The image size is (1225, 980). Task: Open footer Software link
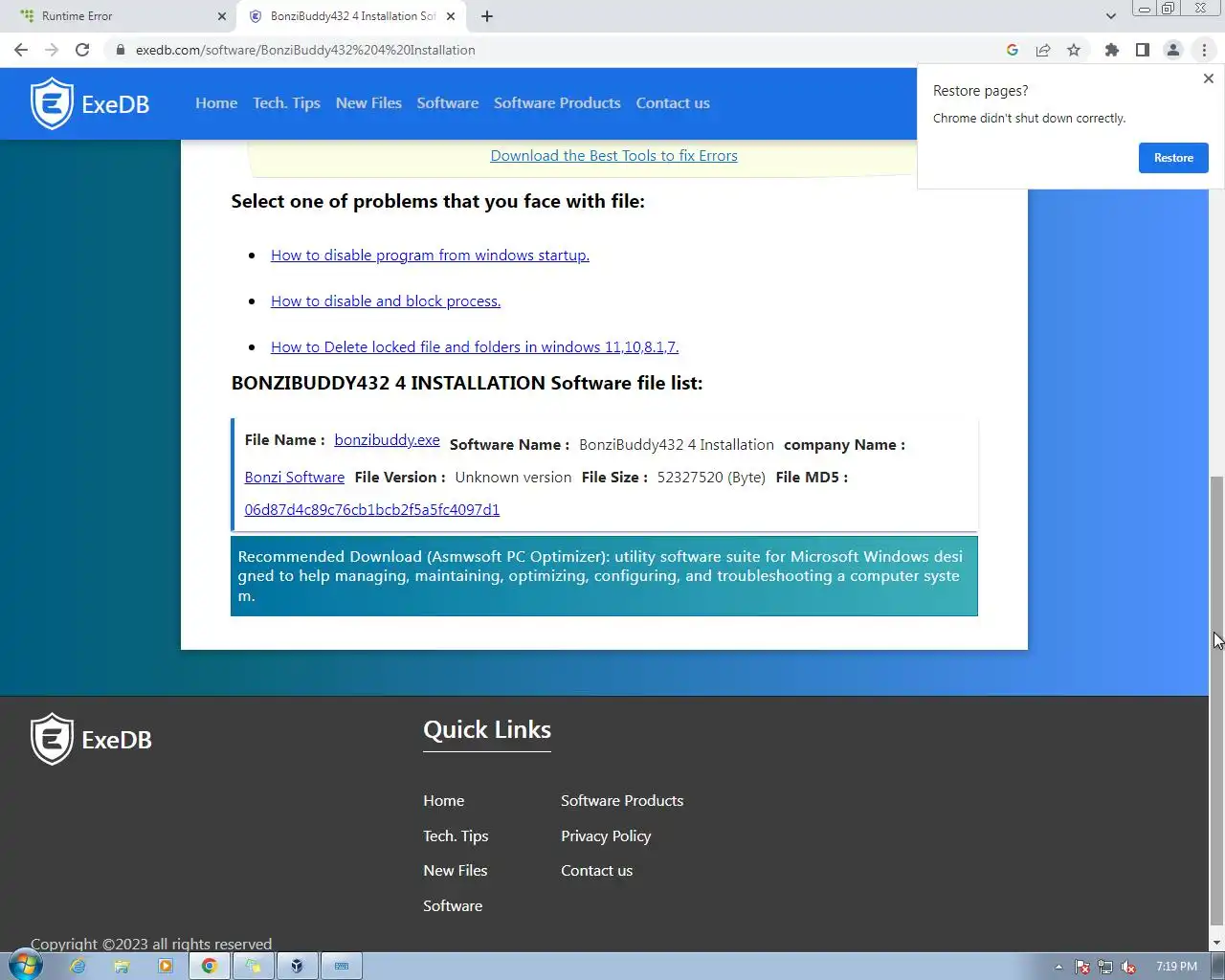453,906
